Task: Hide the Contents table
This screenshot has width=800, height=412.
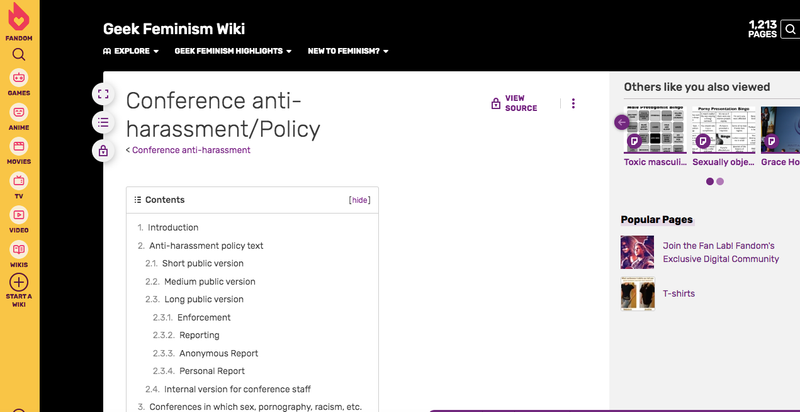Action: click(x=359, y=200)
